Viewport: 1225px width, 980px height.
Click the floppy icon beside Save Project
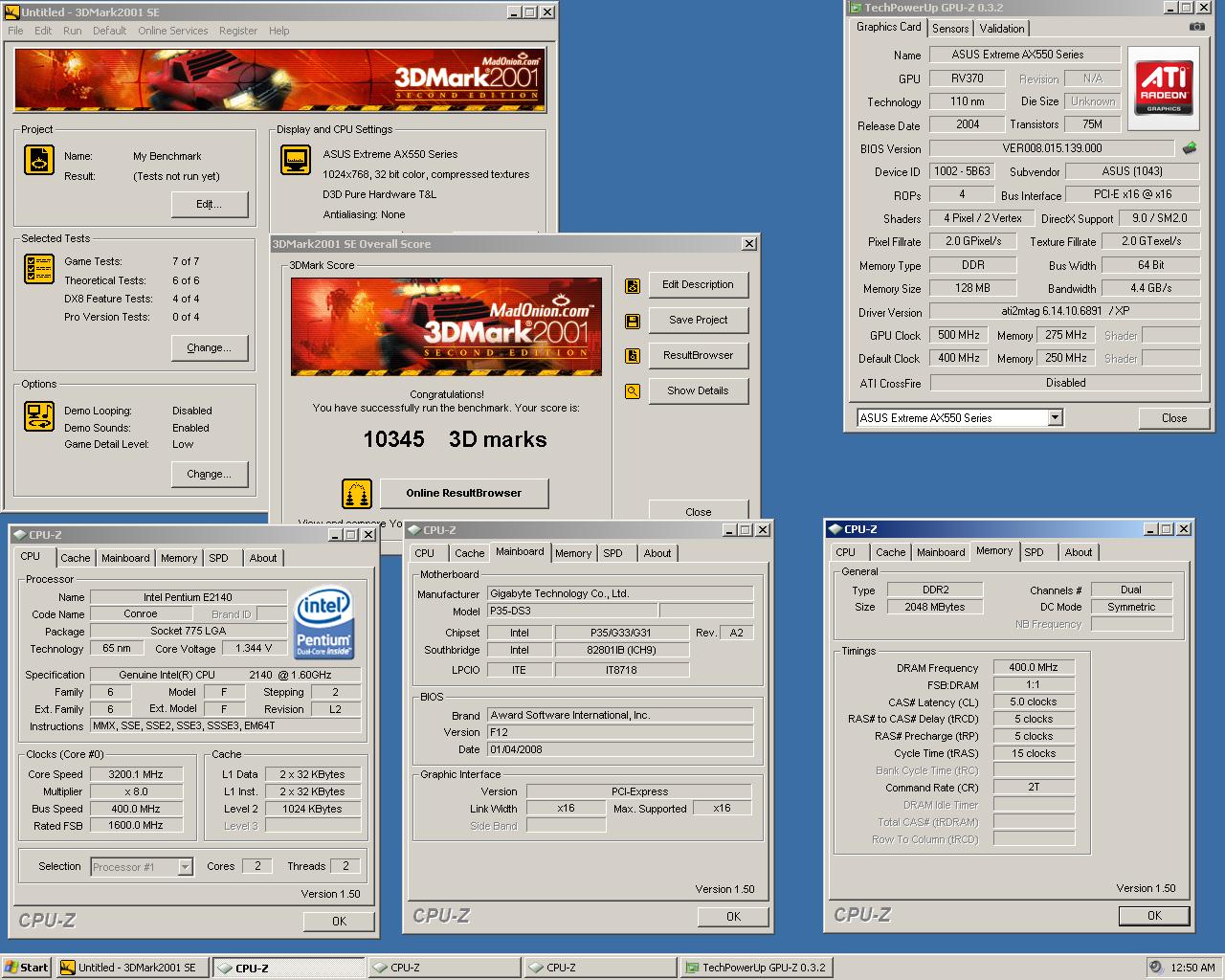632,321
